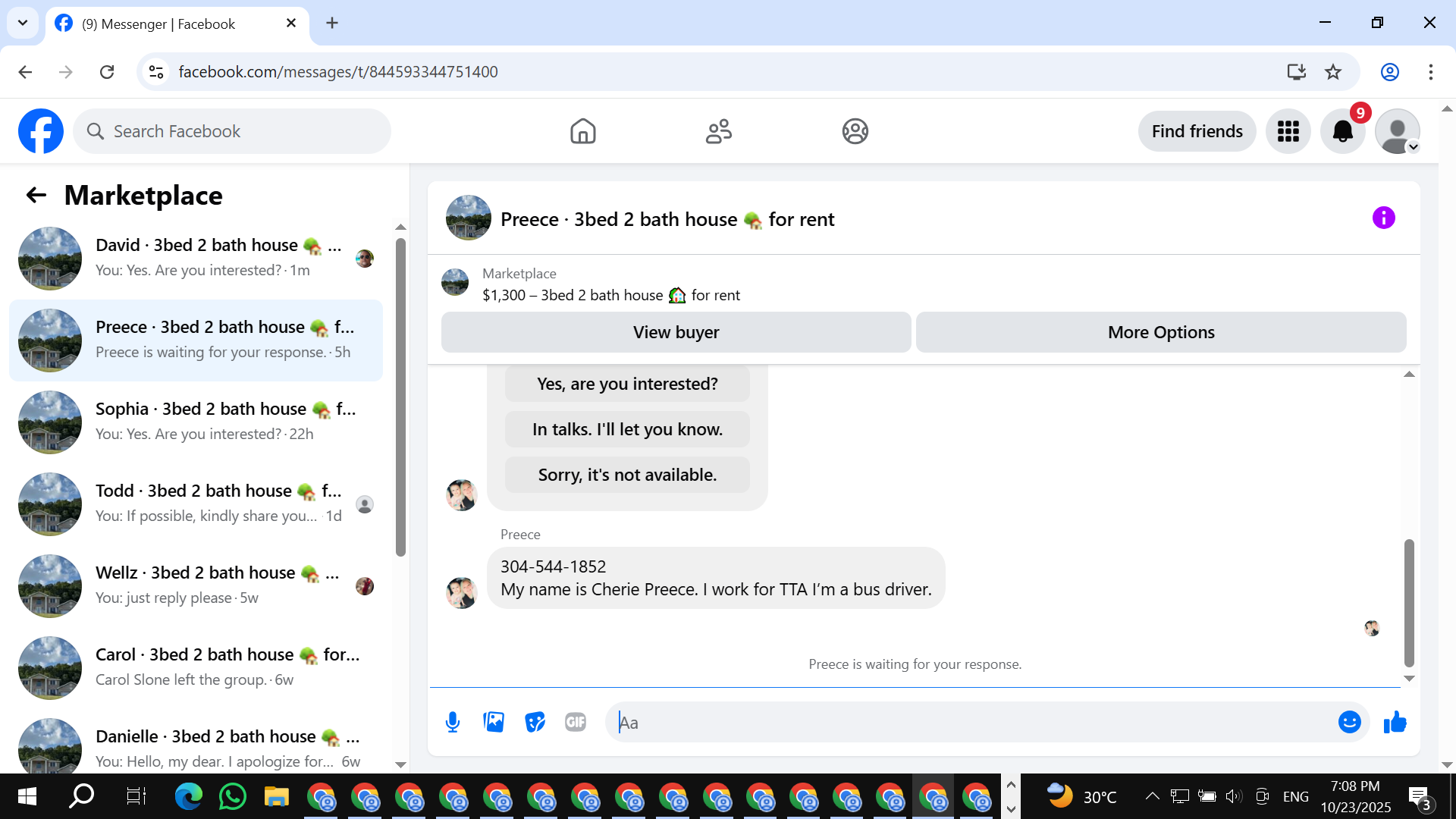Go back from Marketplace chats
This screenshot has height=819, width=1456.
click(x=36, y=196)
